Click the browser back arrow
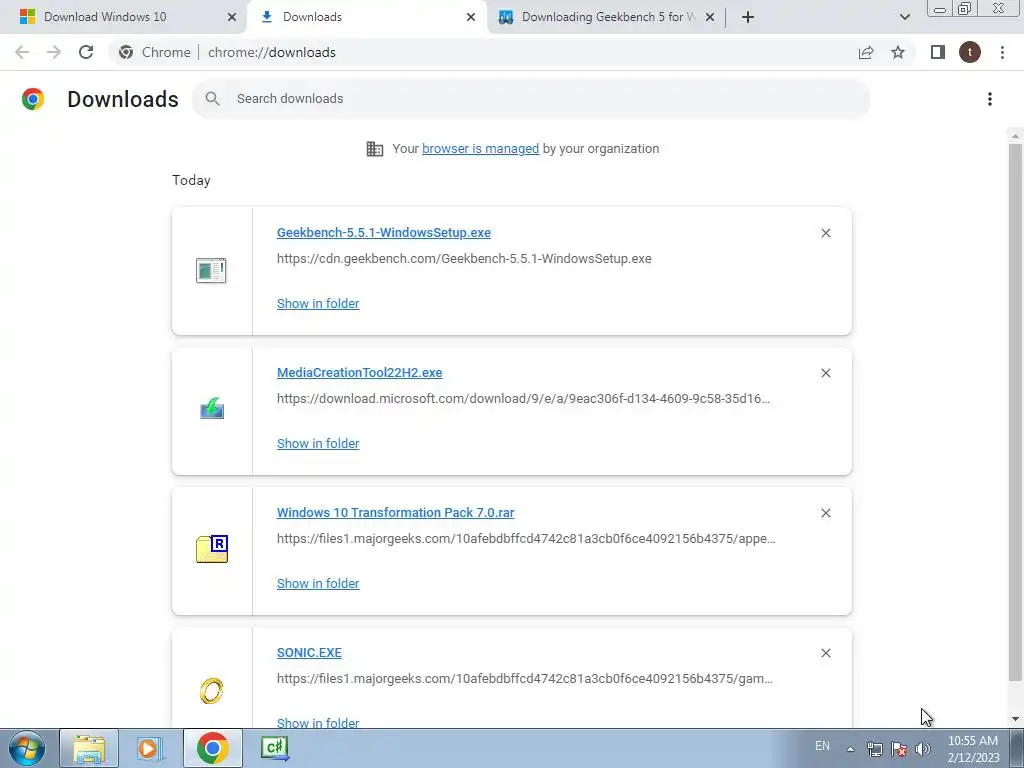1024x768 pixels. [22, 52]
